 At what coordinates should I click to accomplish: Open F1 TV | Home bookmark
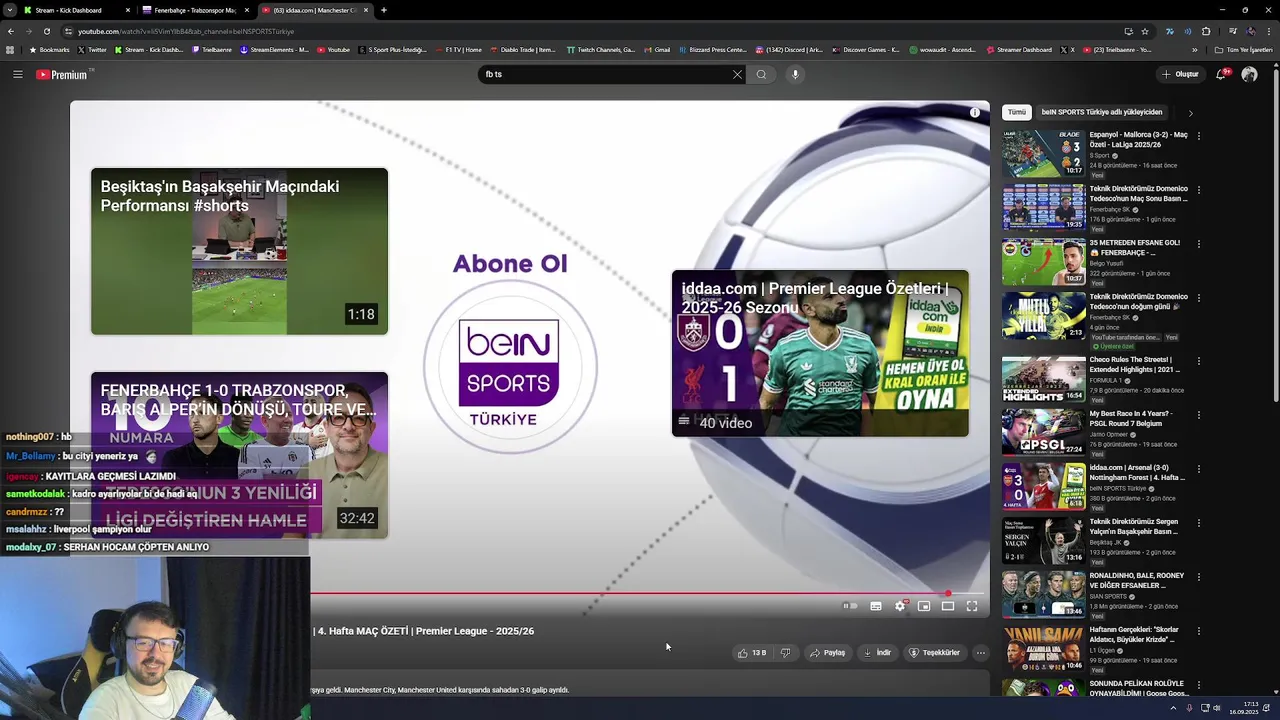[458, 50]
